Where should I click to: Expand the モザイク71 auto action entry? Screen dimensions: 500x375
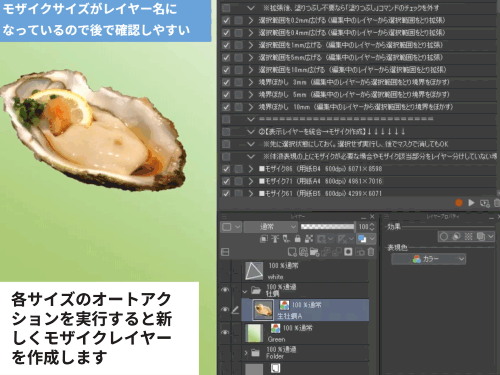pyautogui.click(x=251, y=181)
